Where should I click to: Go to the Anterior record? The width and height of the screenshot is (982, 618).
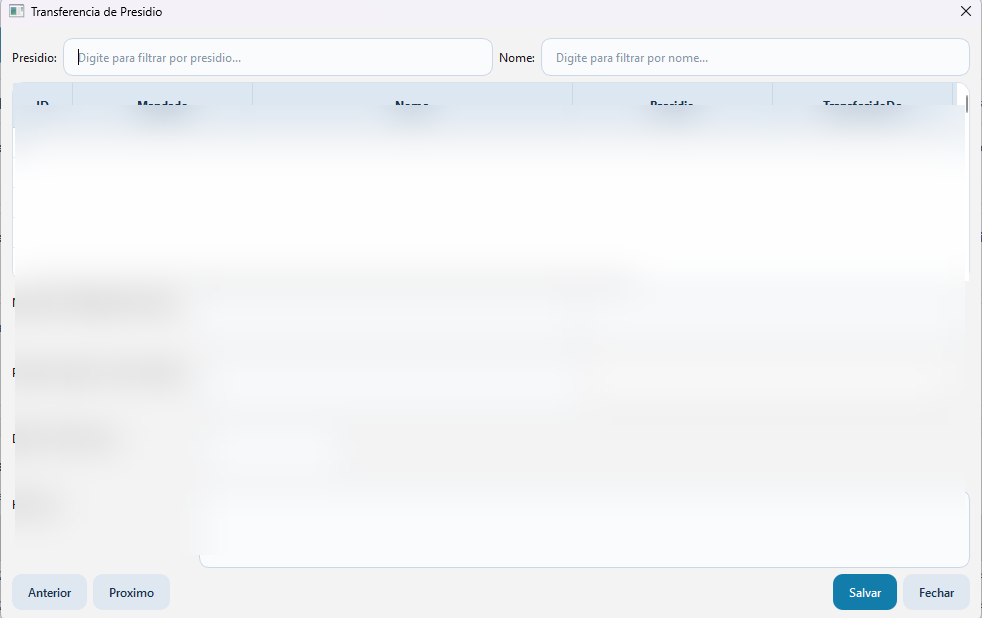[49, 592]
